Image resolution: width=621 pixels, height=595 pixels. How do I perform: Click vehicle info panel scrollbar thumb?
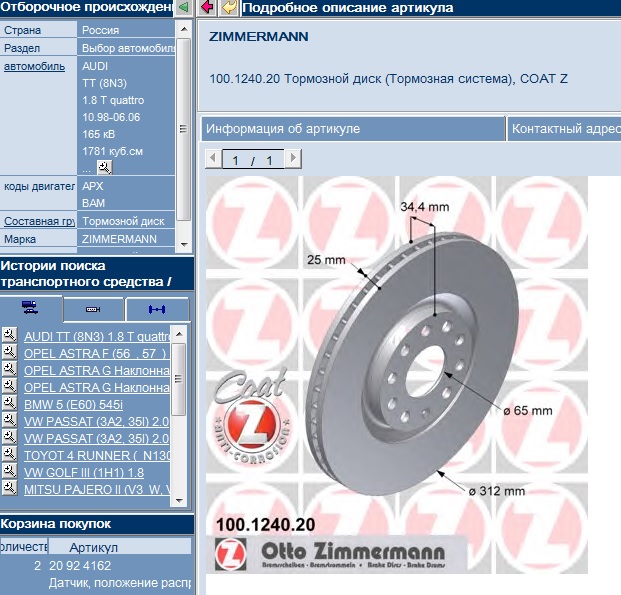tap(183, 129)
